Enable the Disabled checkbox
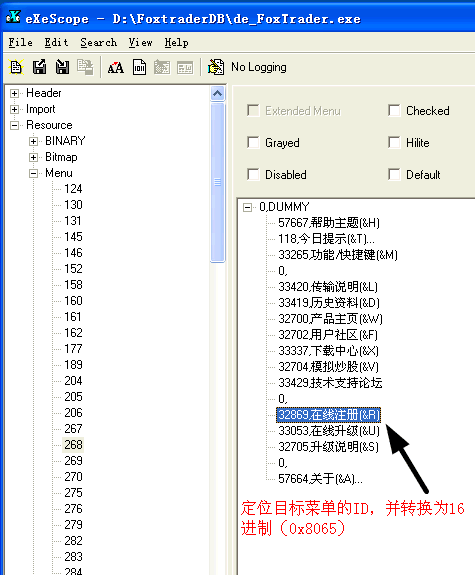This screenshot has width=475, height=575. pos(253,174)
